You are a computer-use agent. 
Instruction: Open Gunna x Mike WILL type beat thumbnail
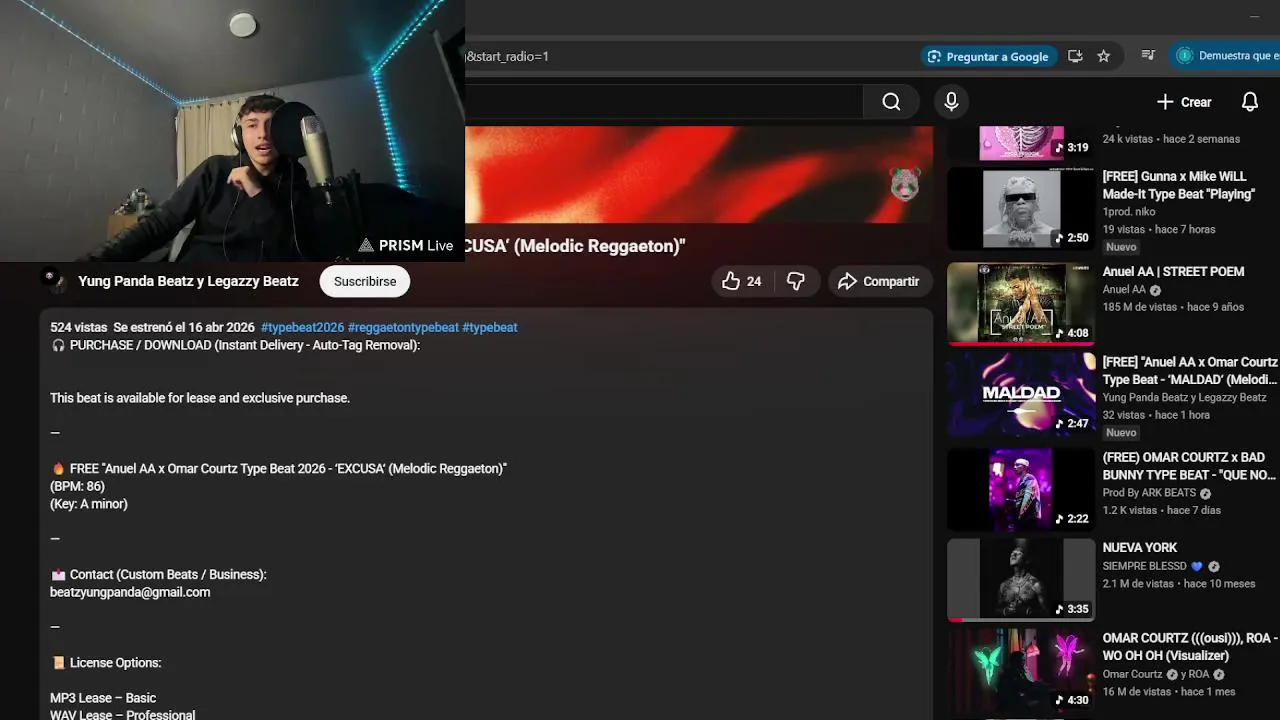click(x=1021, y=207)
